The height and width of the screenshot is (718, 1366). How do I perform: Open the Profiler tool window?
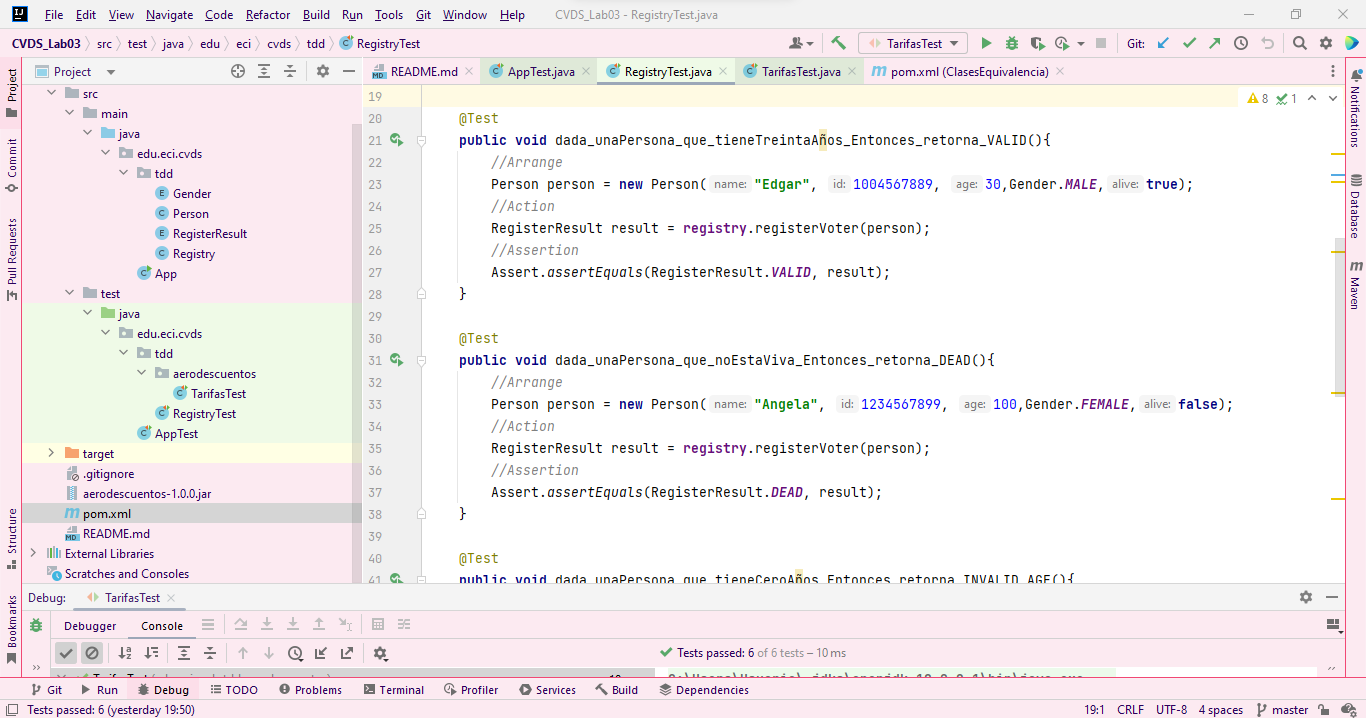470,690
